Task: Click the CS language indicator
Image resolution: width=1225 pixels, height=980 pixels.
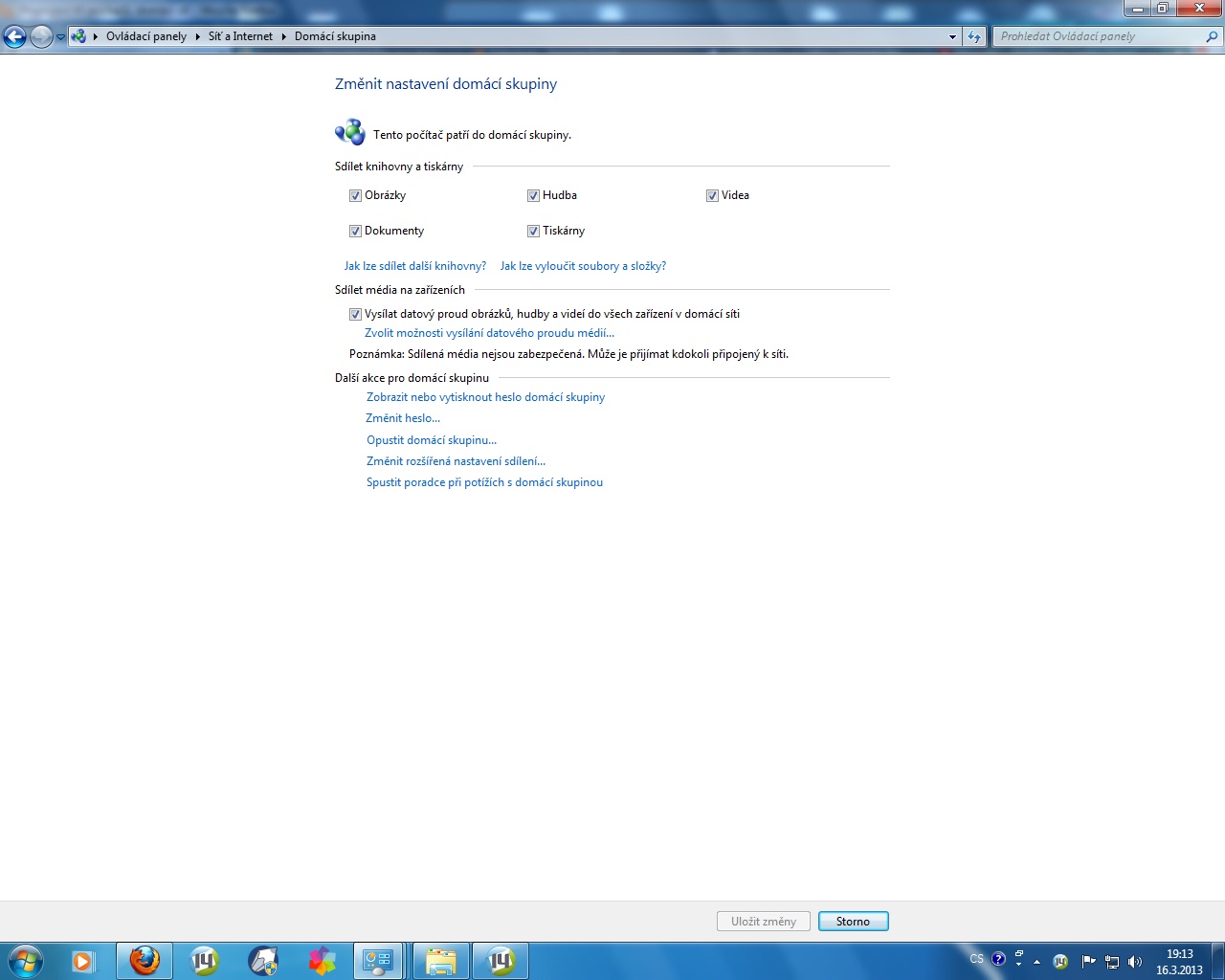Action: (976, 959)
